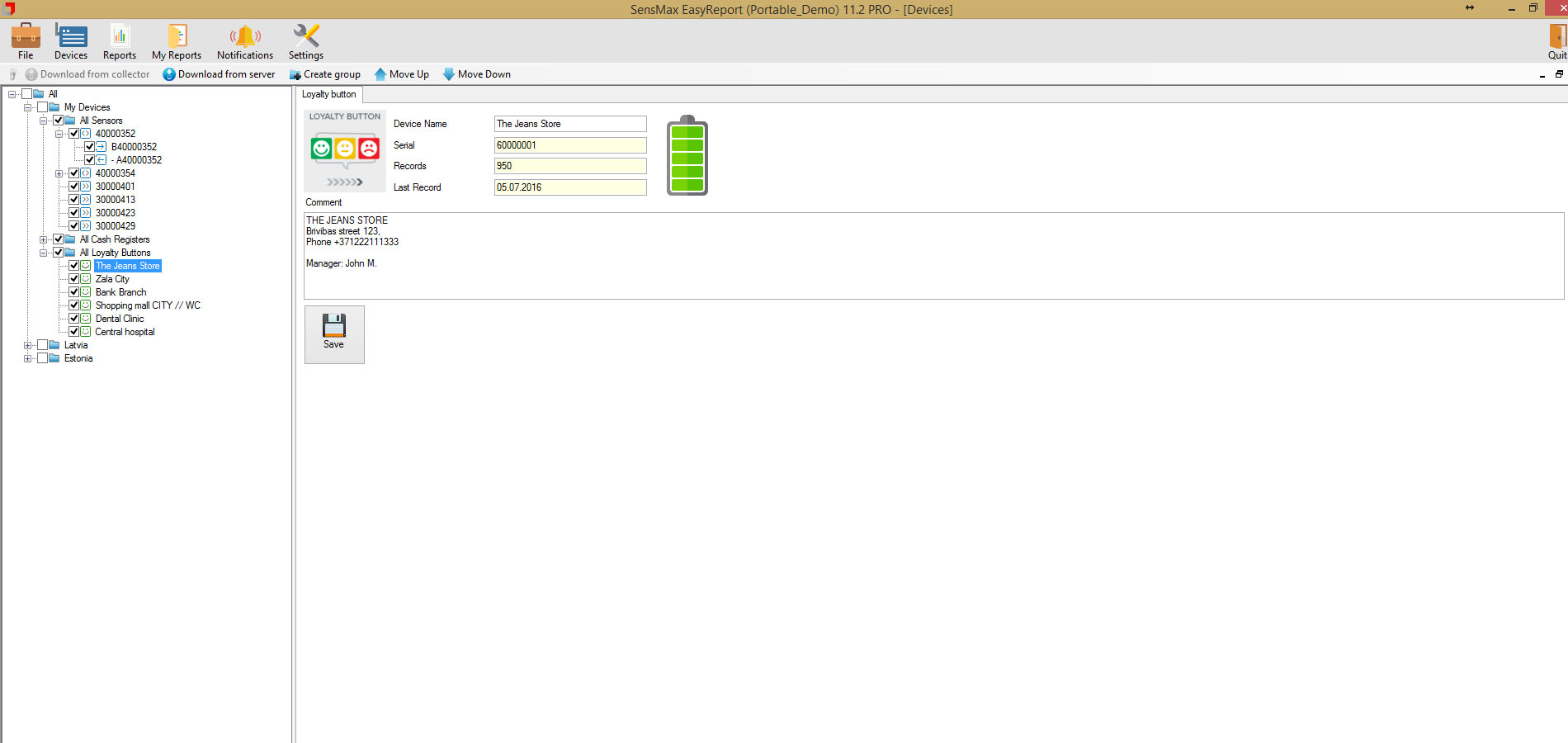Image resolution: width=1568 pixels, height=743 pixels.
Task: Click Create group in toolbar
Action: (325, 74)
